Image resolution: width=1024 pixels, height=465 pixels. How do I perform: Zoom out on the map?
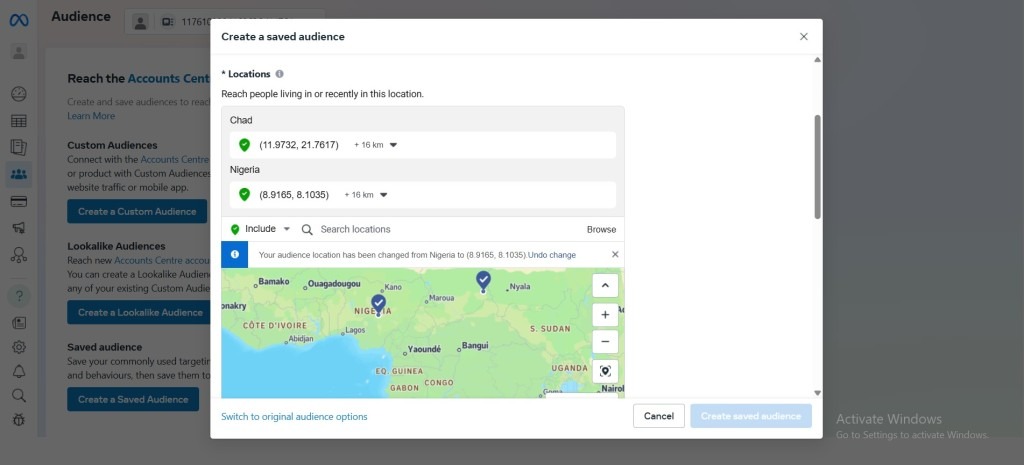[x=605, y=342]
